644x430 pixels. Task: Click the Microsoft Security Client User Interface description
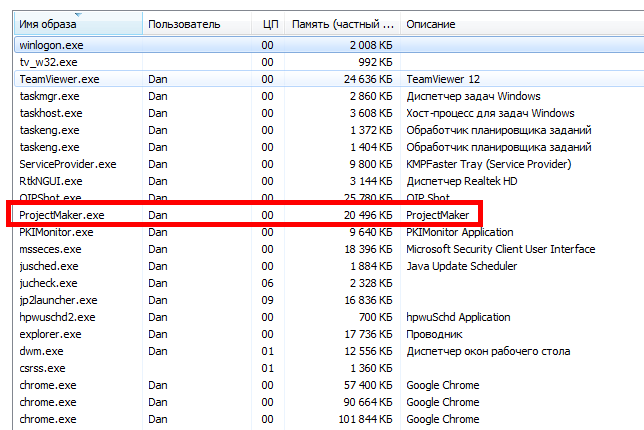coord(501,249)
